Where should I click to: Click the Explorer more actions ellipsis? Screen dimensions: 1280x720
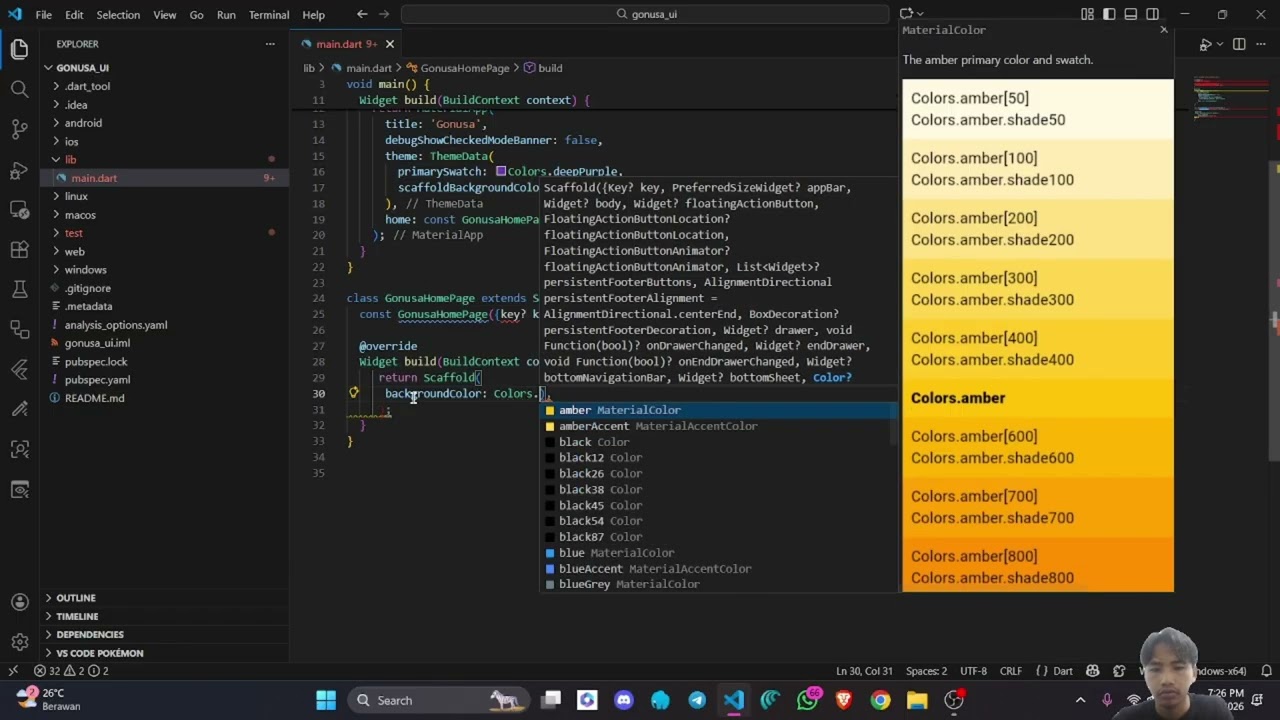[x=270, y=44]
